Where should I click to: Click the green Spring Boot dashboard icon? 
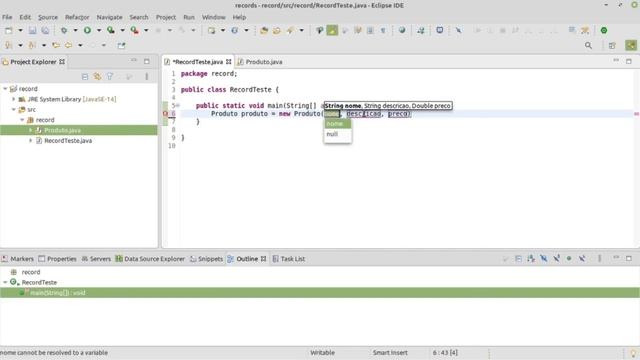pos(604,31)
